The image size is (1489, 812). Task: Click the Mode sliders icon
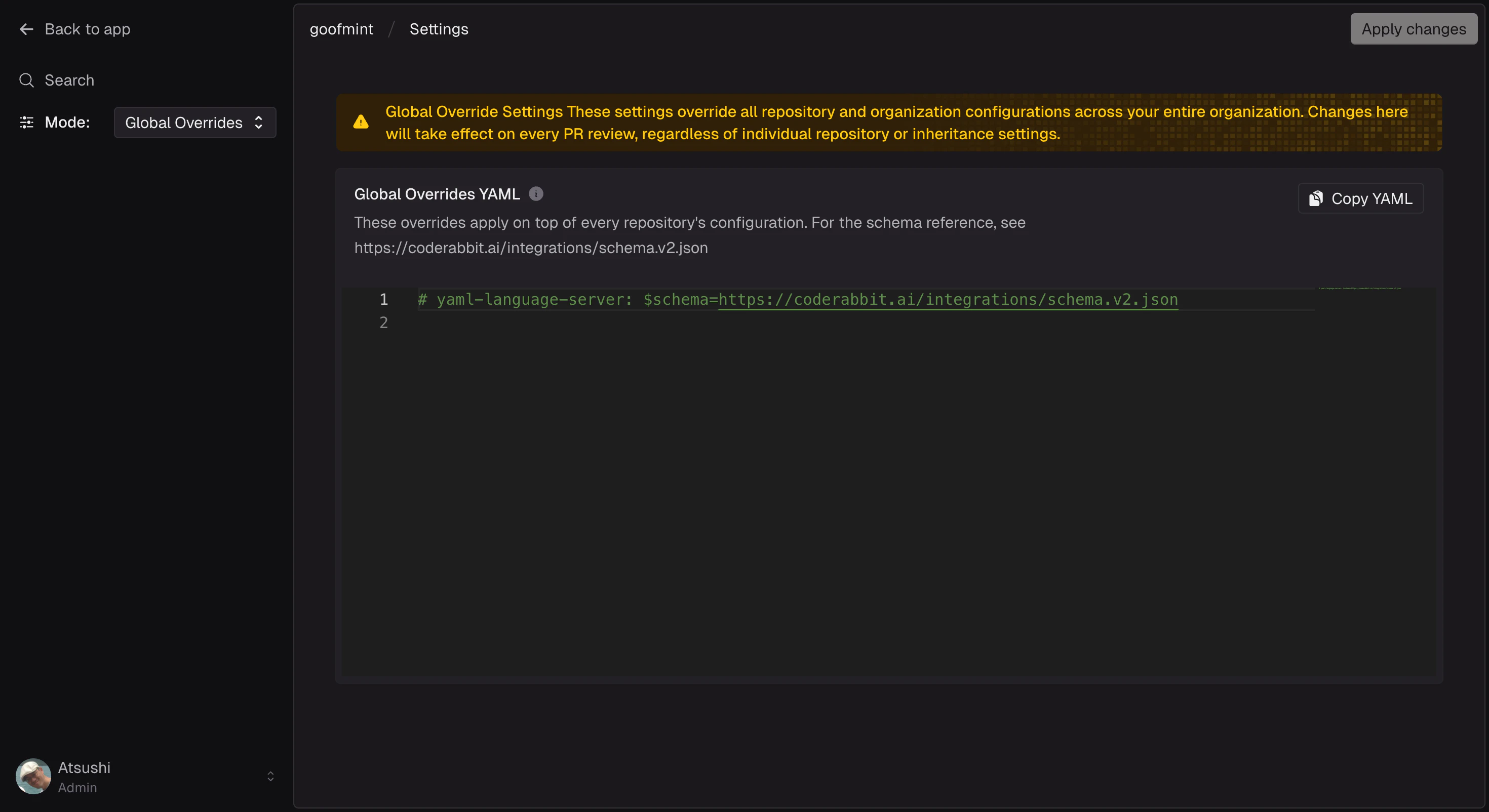pyautogui.click(x=26, y=122)
